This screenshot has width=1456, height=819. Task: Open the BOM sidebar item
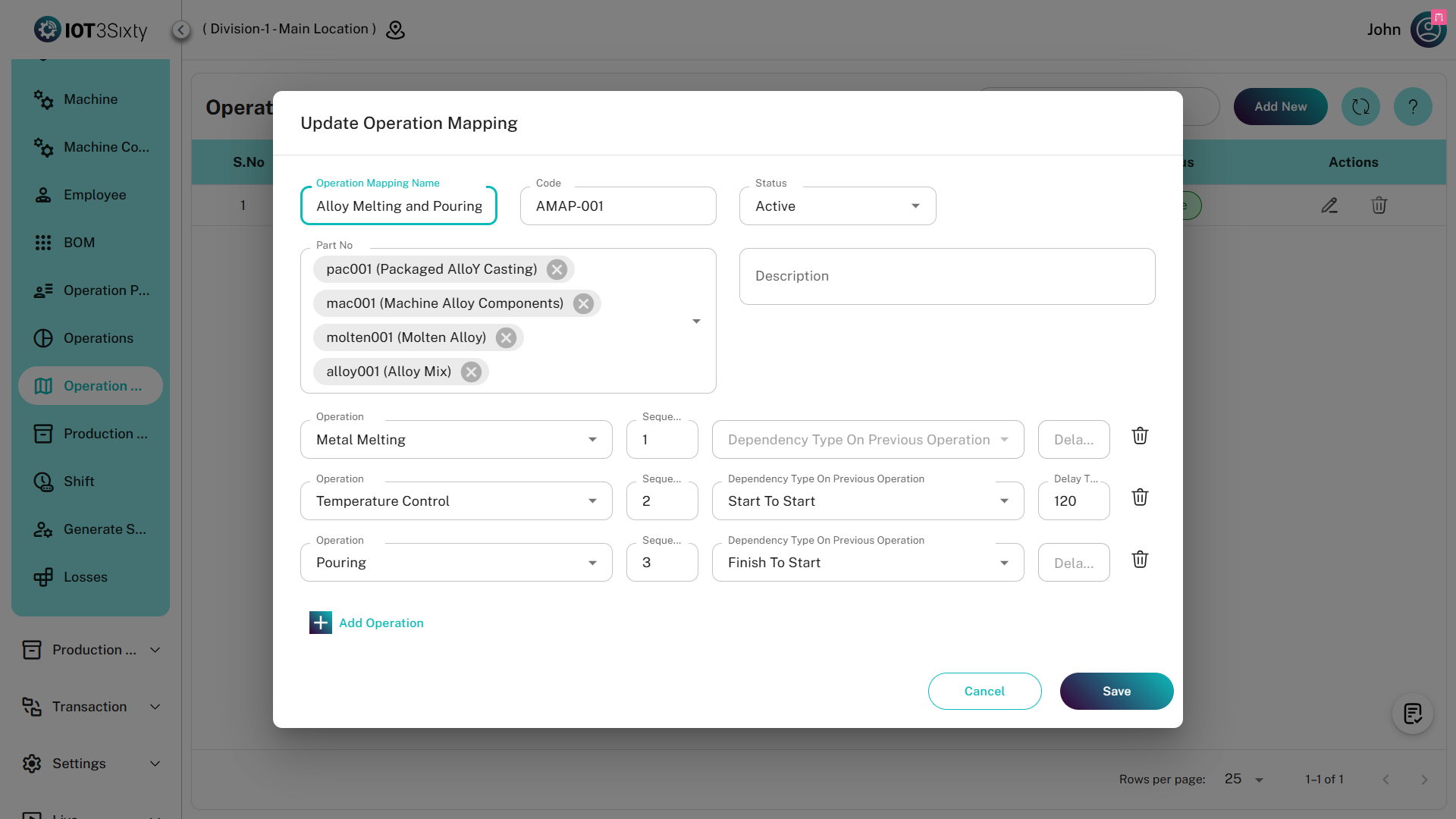click(79, 243)
